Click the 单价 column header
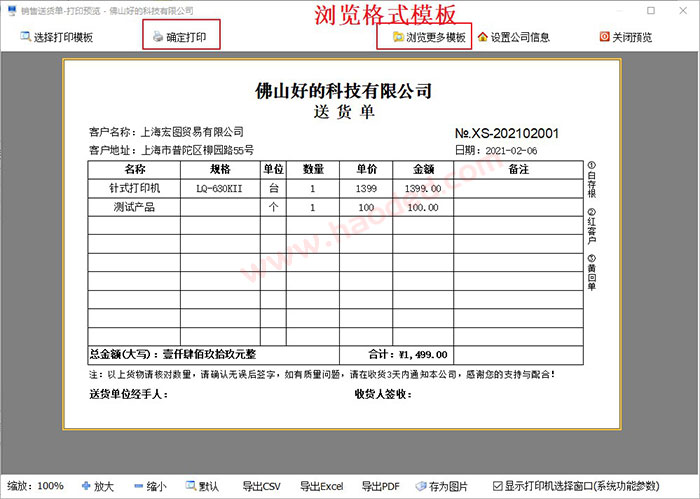This screenshot has width=700, height=499. [366, 170]
